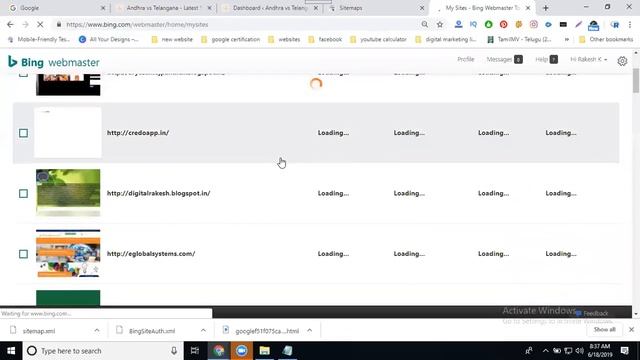Open the green droplet extension icon
The width and height of the screenshot is (640, 360).
pos(489,24)
